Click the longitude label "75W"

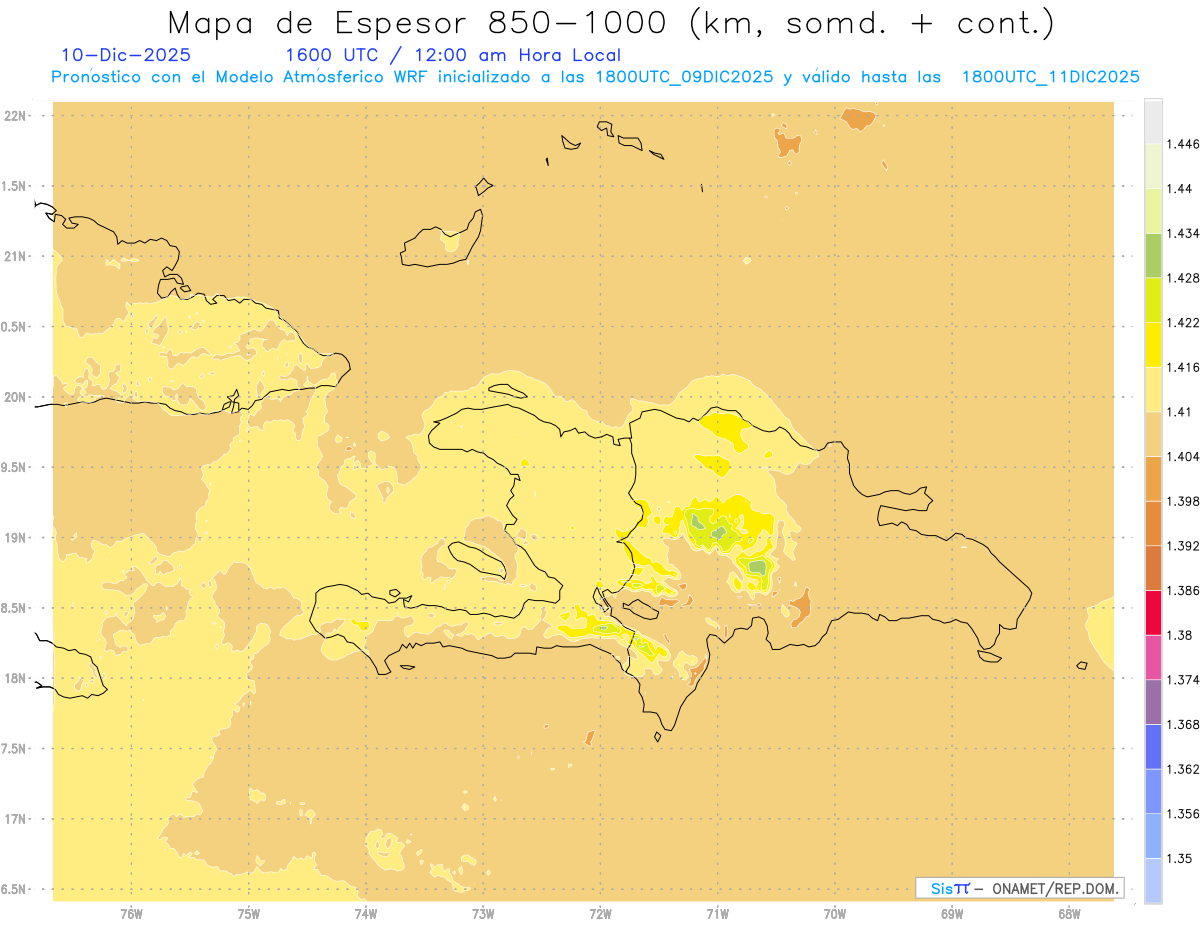click(x=248, y=913)
